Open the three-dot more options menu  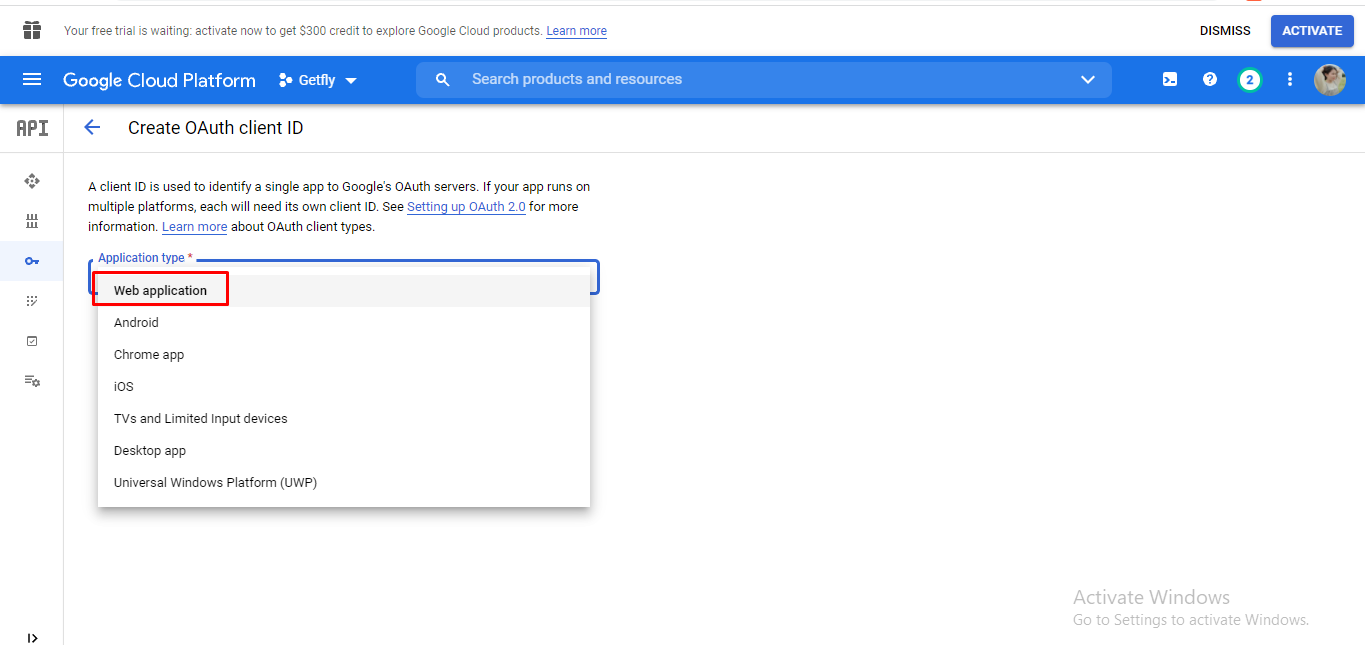point(1289,80)
